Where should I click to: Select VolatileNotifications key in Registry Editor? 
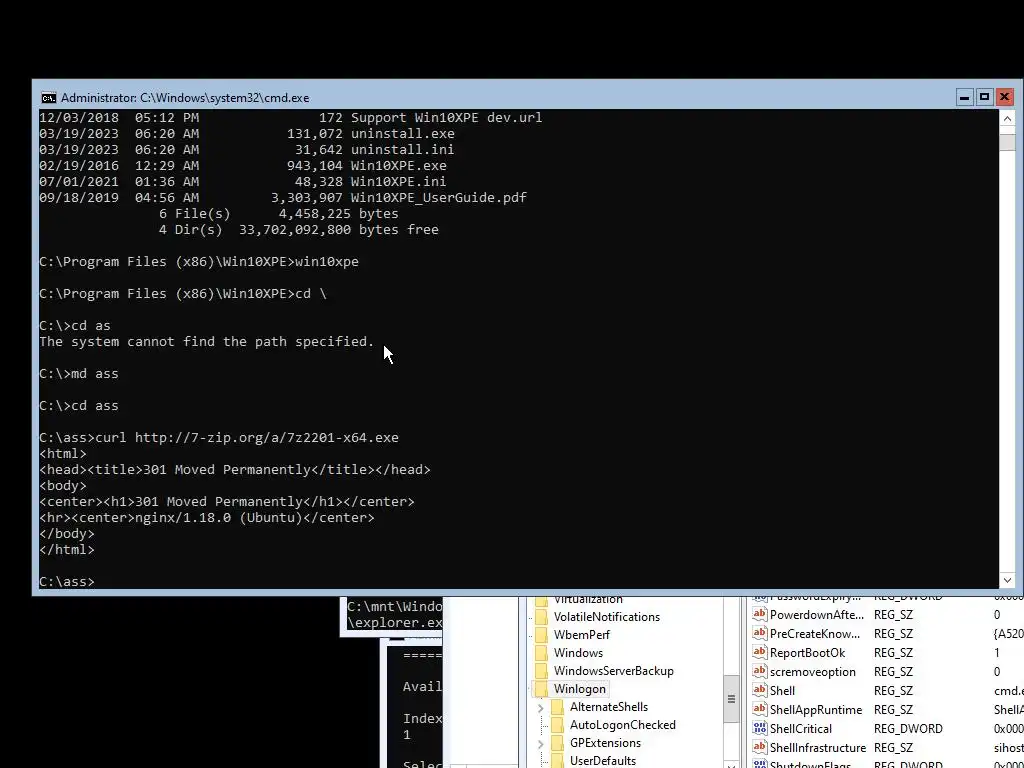pos(607,616)
